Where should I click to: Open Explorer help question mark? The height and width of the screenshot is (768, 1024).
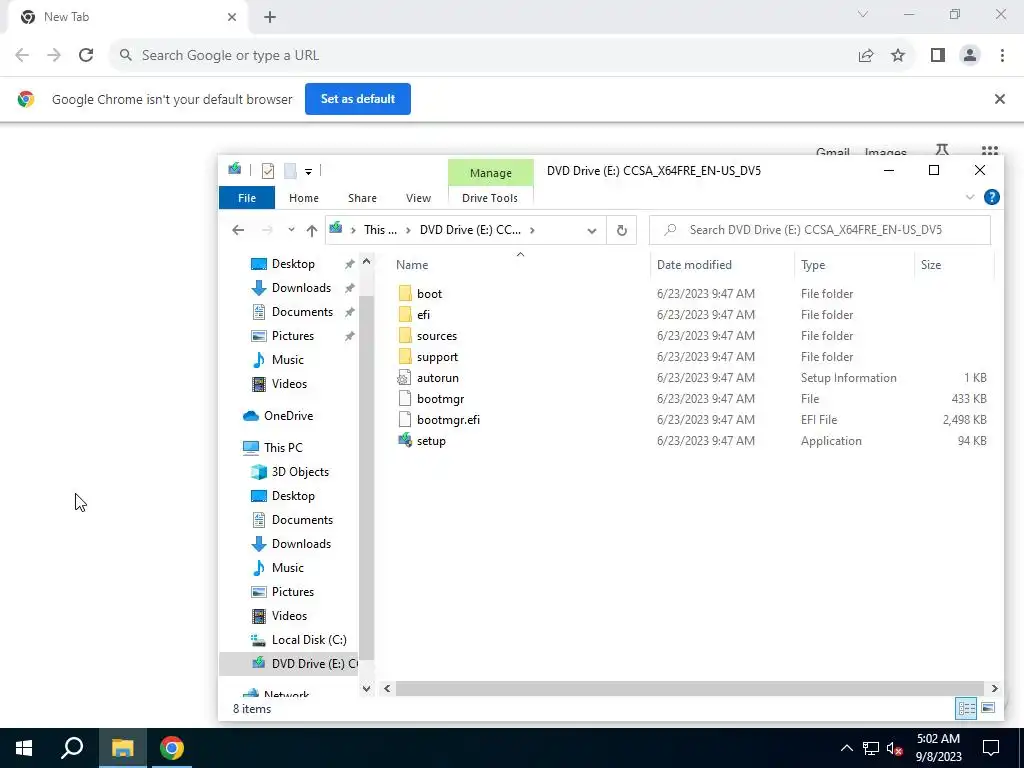point(991,197)
